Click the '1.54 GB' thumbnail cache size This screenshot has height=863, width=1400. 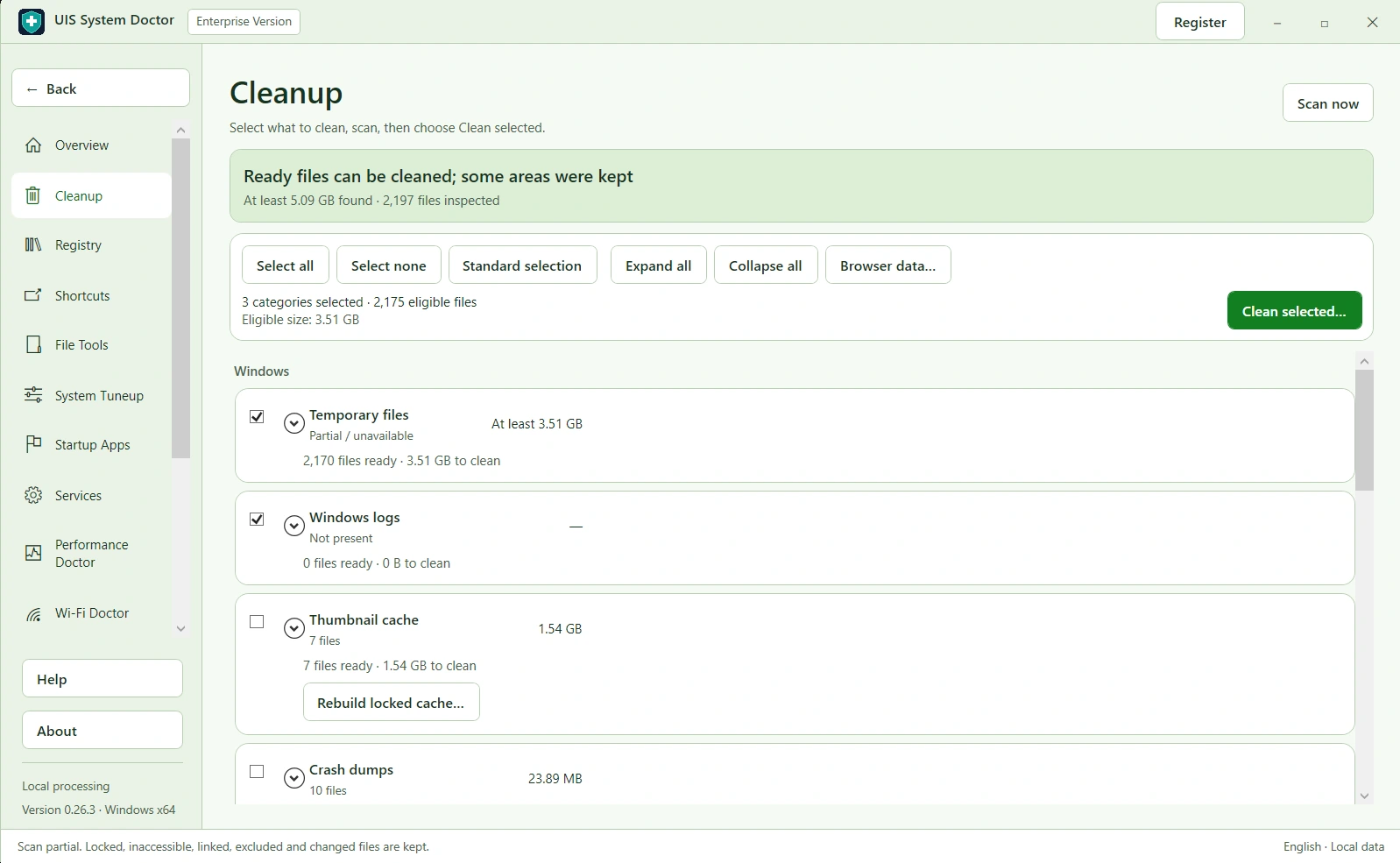click(x=560, y=629)
